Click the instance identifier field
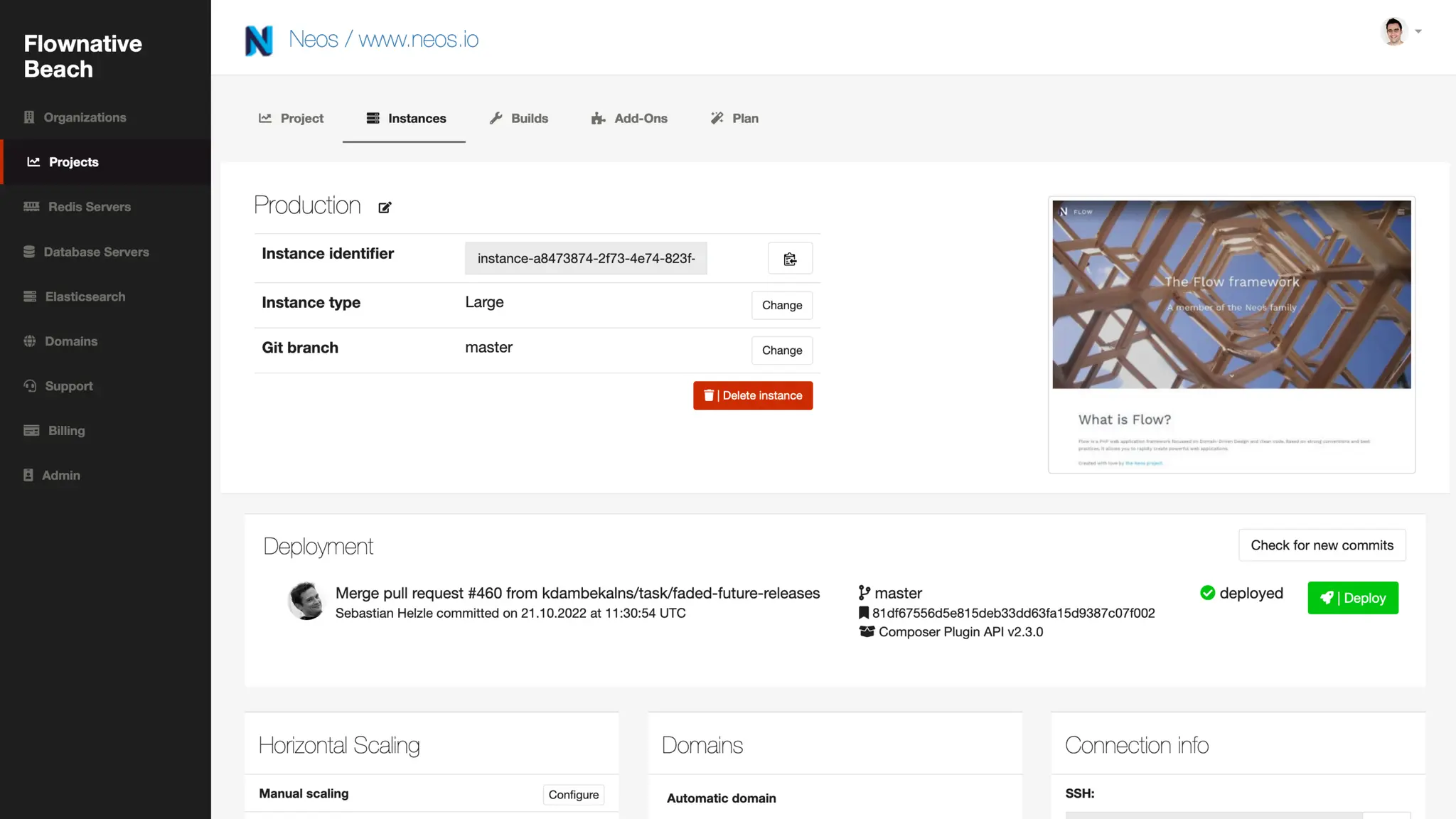The image size is (1456, 819). pos(586,259)
